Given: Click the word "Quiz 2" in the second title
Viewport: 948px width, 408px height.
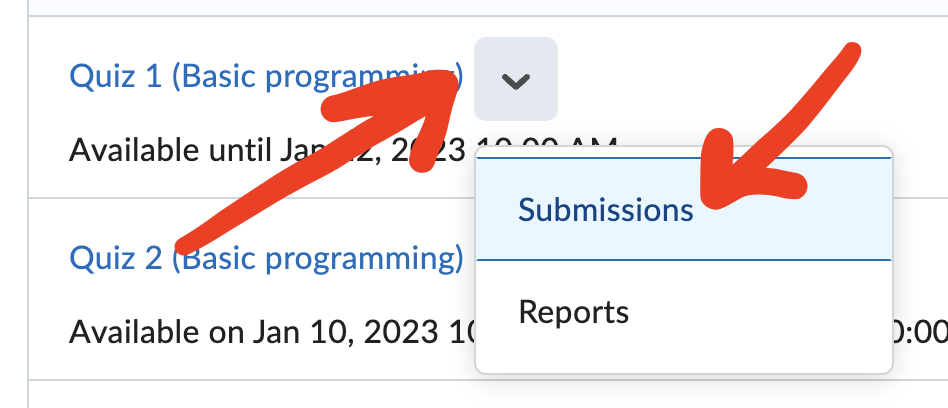Looking at the screenshot, I should pyautogui.click(x=115, y=258).
